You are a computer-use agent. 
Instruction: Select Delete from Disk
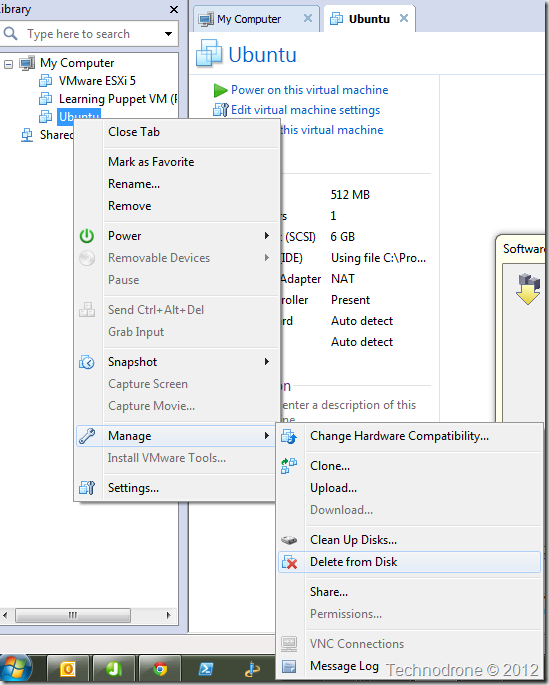click(x=409, y=562)
